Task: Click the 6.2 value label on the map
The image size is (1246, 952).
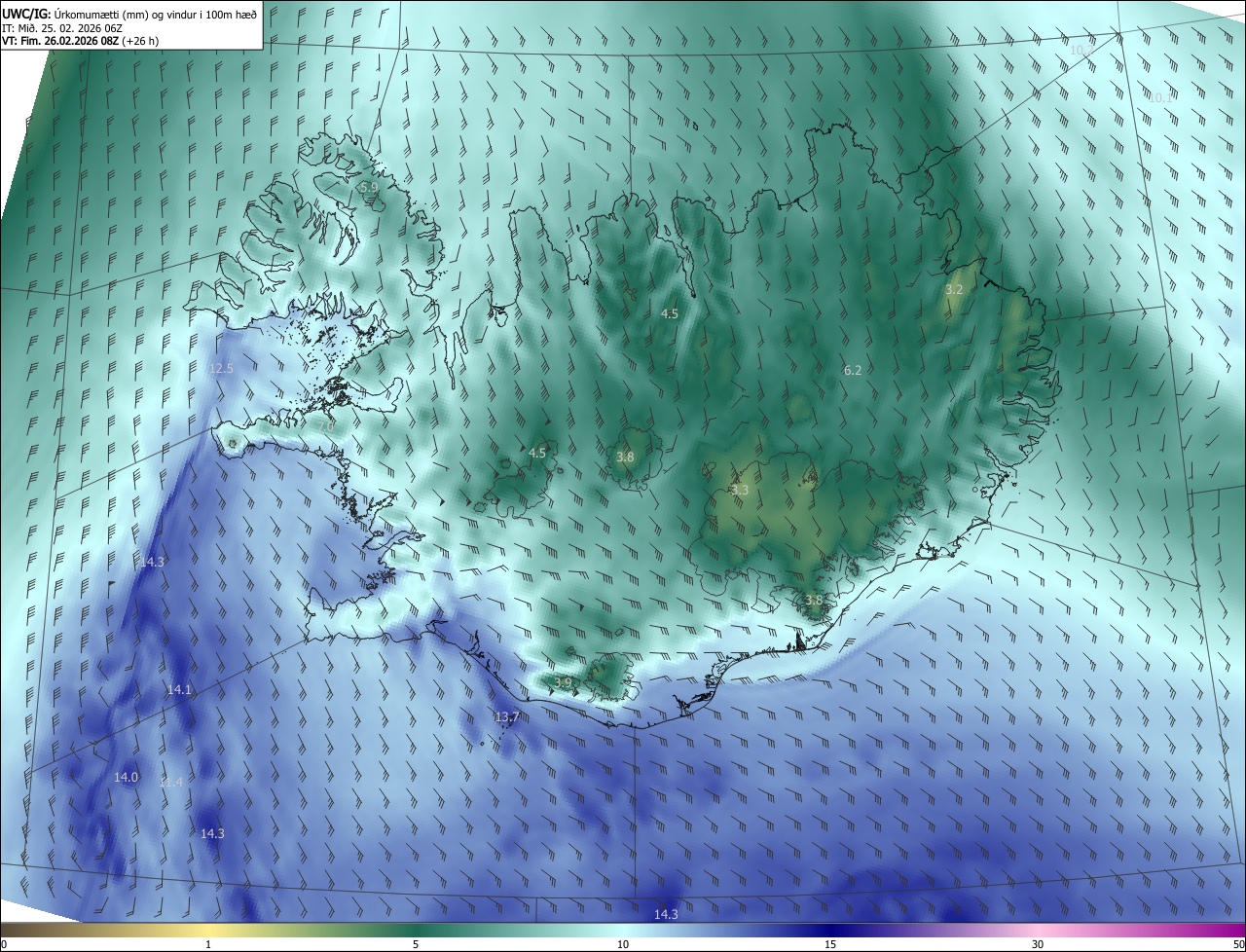Action: tap(853, 370)
